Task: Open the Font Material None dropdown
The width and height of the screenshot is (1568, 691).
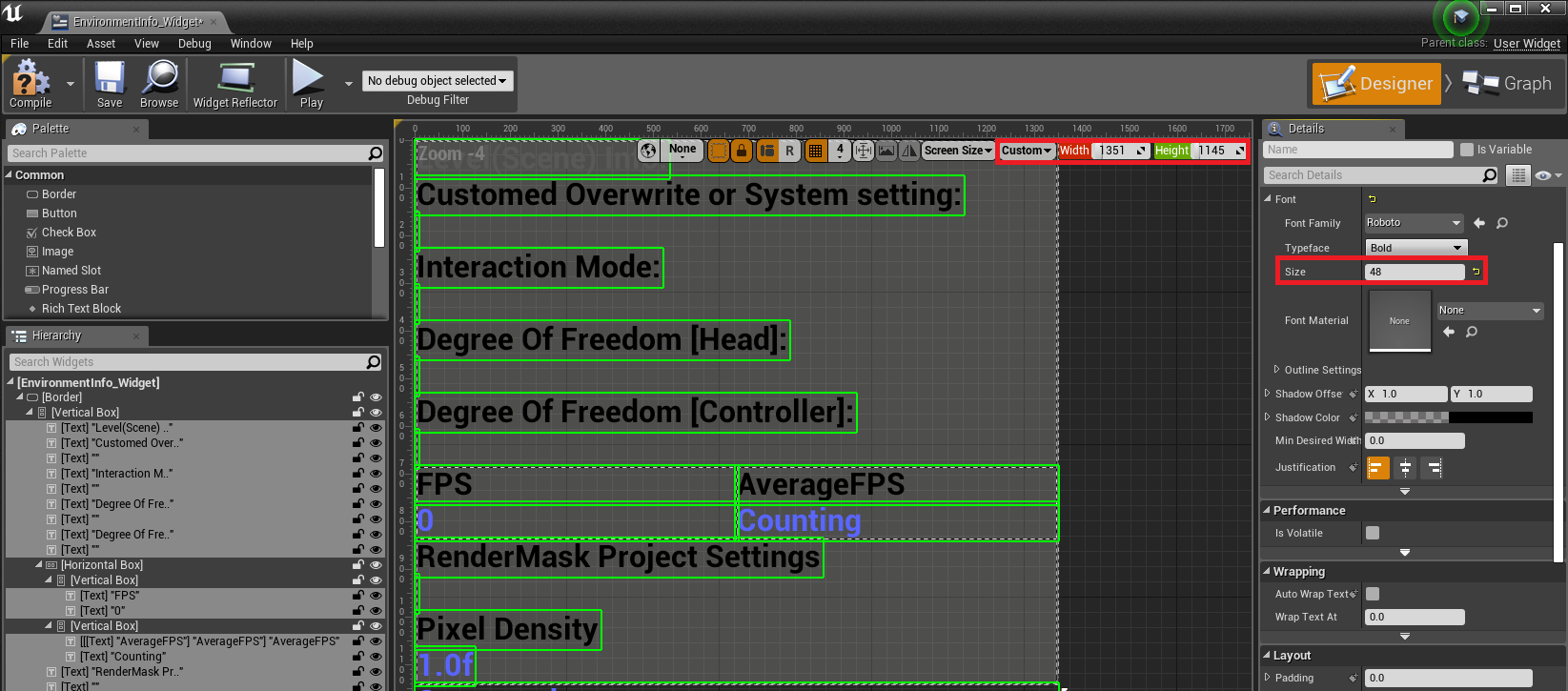Action: tap(1489, 311)
